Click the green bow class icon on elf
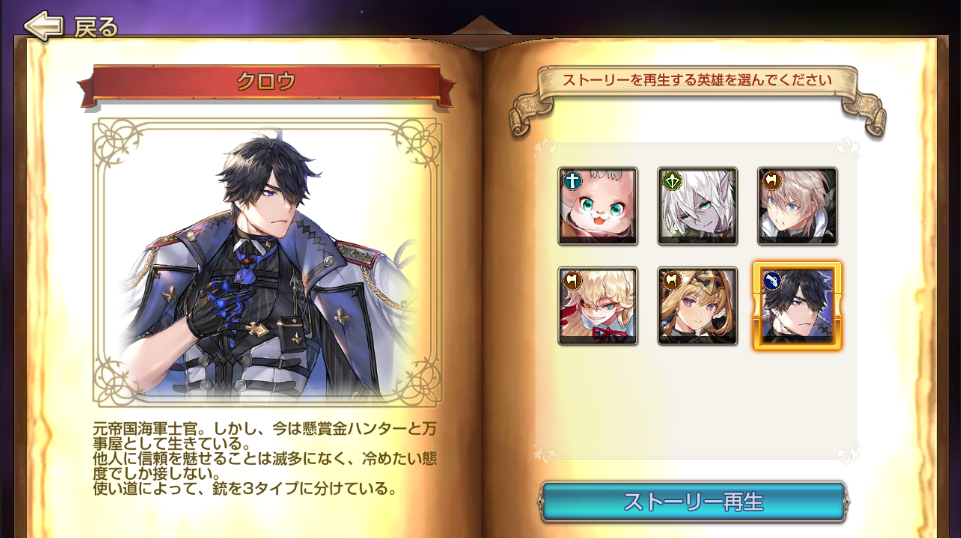Screen dimensions: 961x538 pos(672,181)
